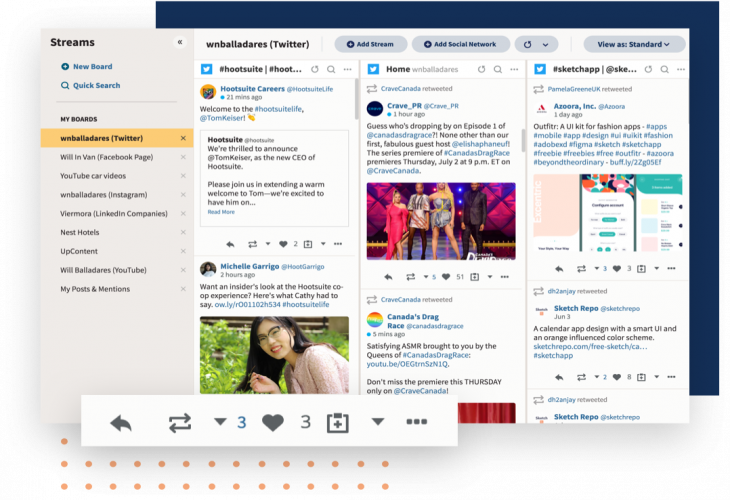730x500 pixels.
Task: Open more actions ellipsis on Azoora tweet
Action: point(671,269)
